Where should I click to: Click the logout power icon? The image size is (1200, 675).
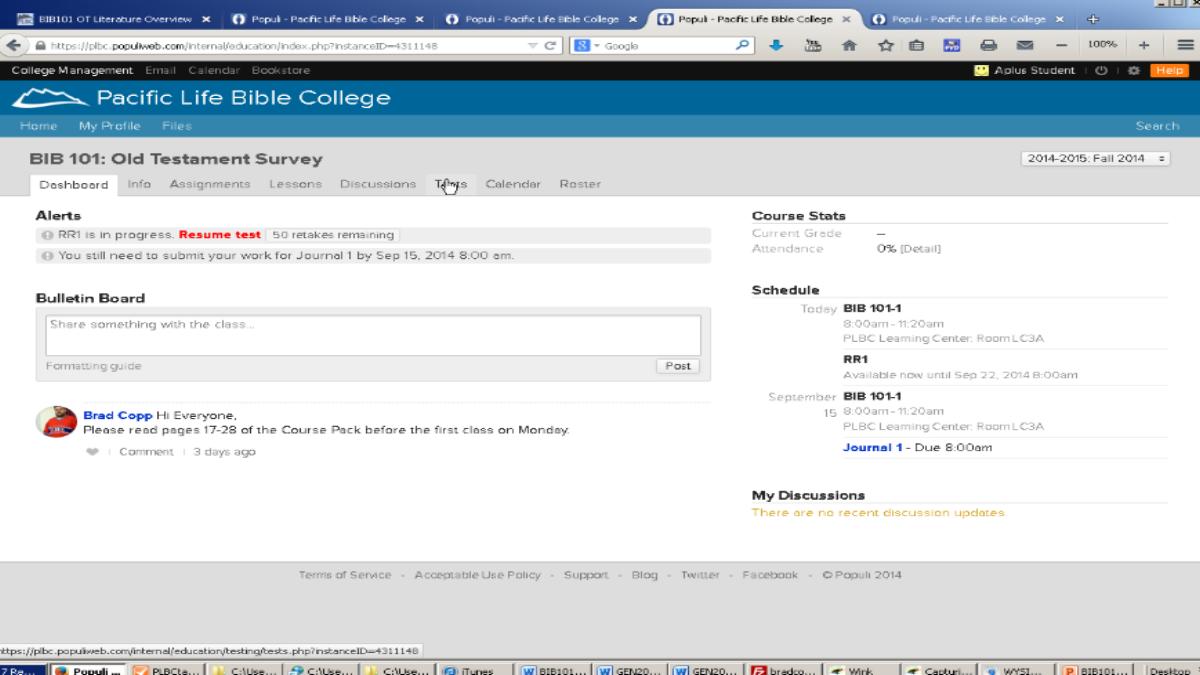click(1100, 71)
